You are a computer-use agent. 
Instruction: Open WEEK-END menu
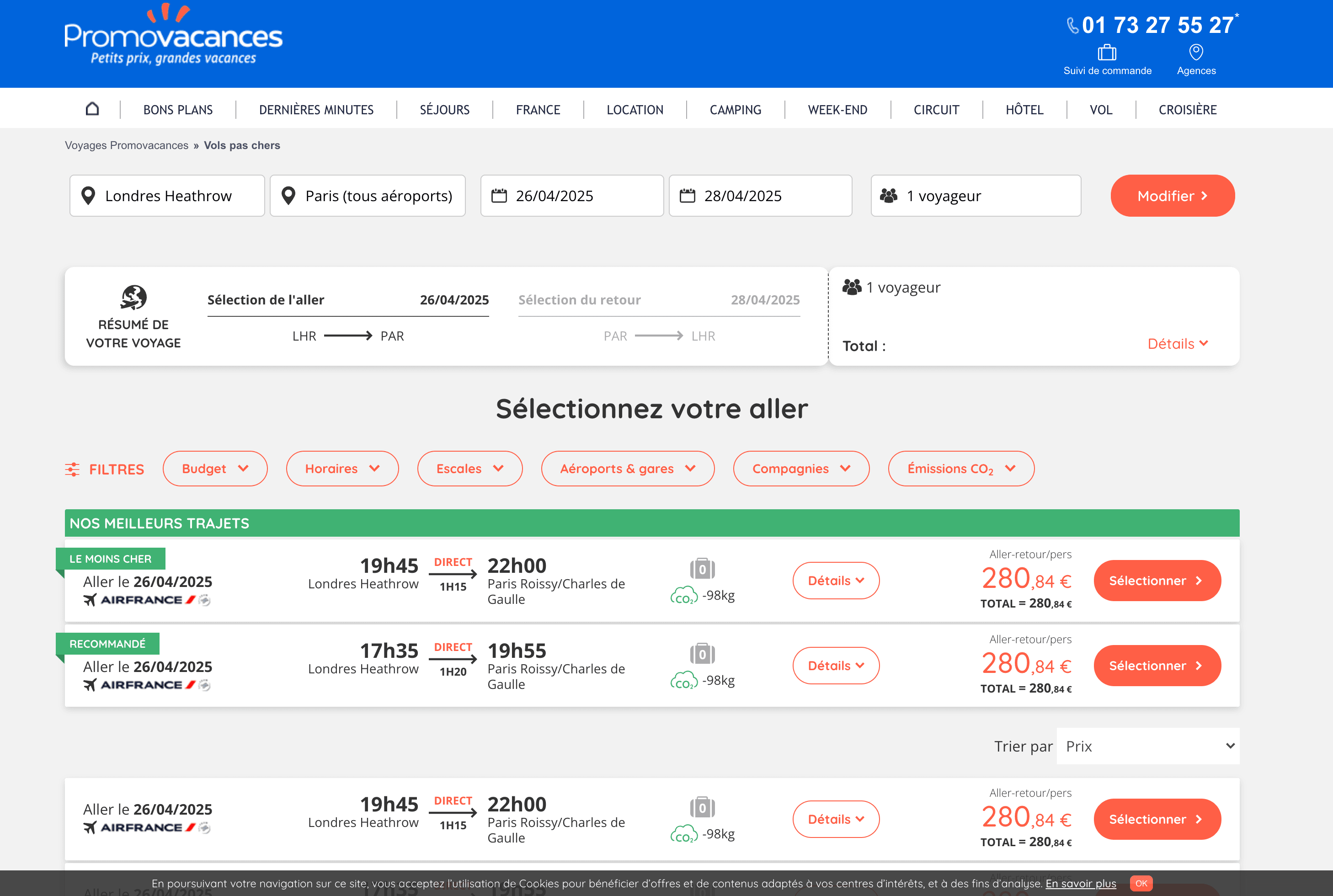(x=837, y=109)
